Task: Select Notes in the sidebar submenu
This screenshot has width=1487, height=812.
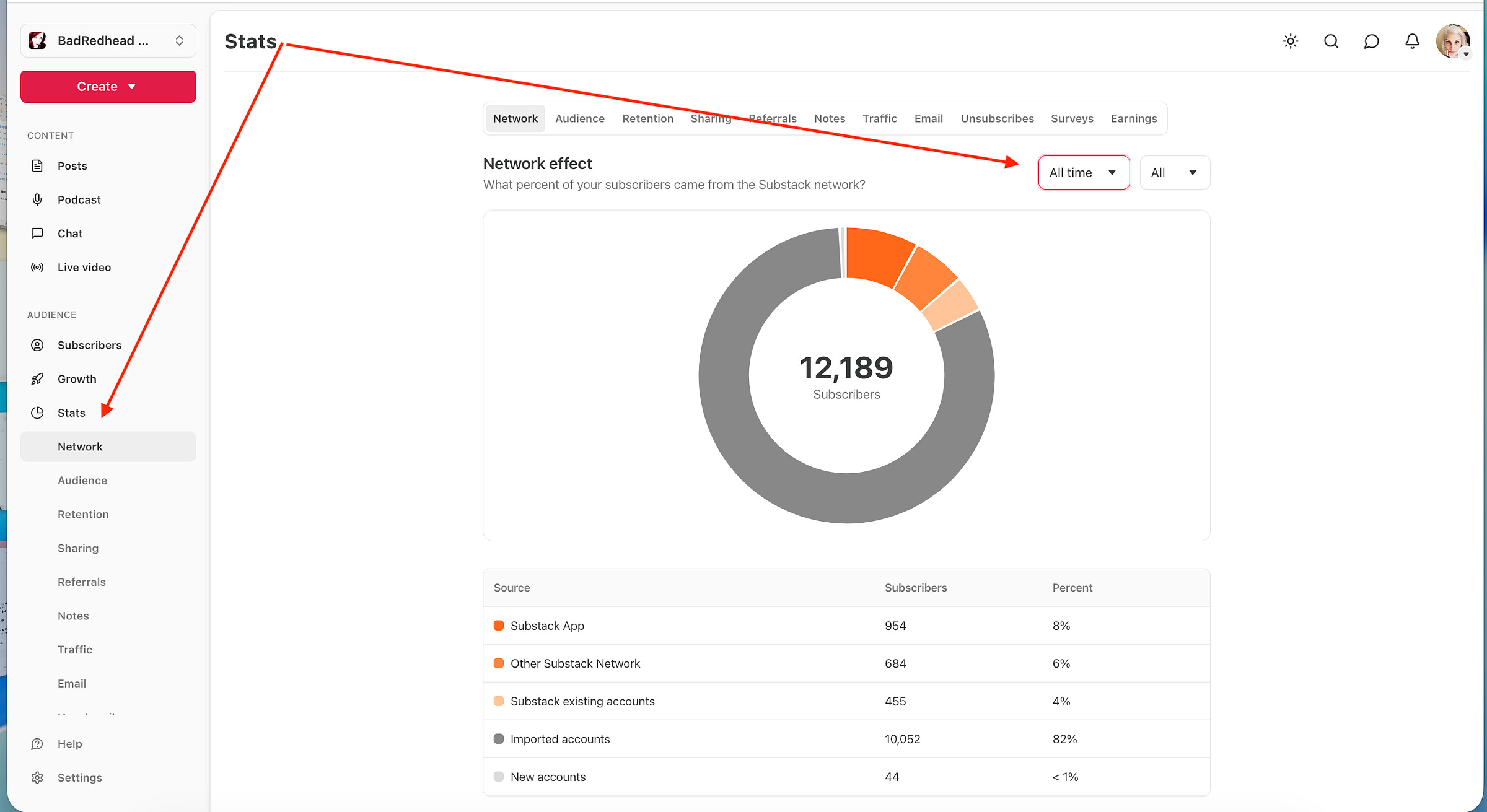Action: tap(108, 616)
